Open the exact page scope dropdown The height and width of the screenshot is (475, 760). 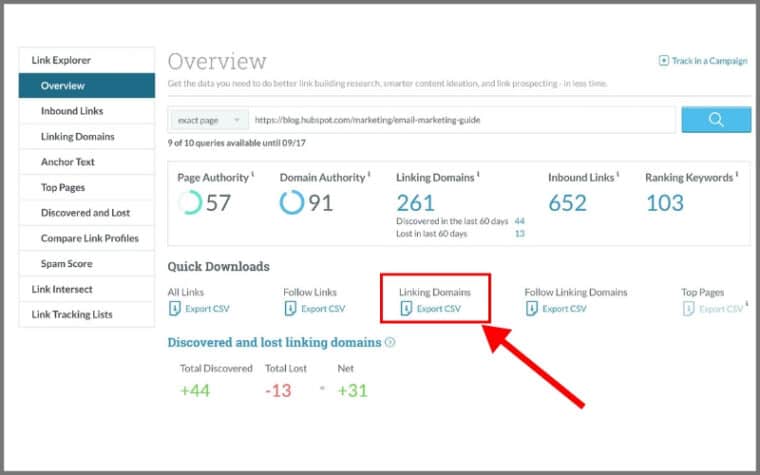(208, 120)
